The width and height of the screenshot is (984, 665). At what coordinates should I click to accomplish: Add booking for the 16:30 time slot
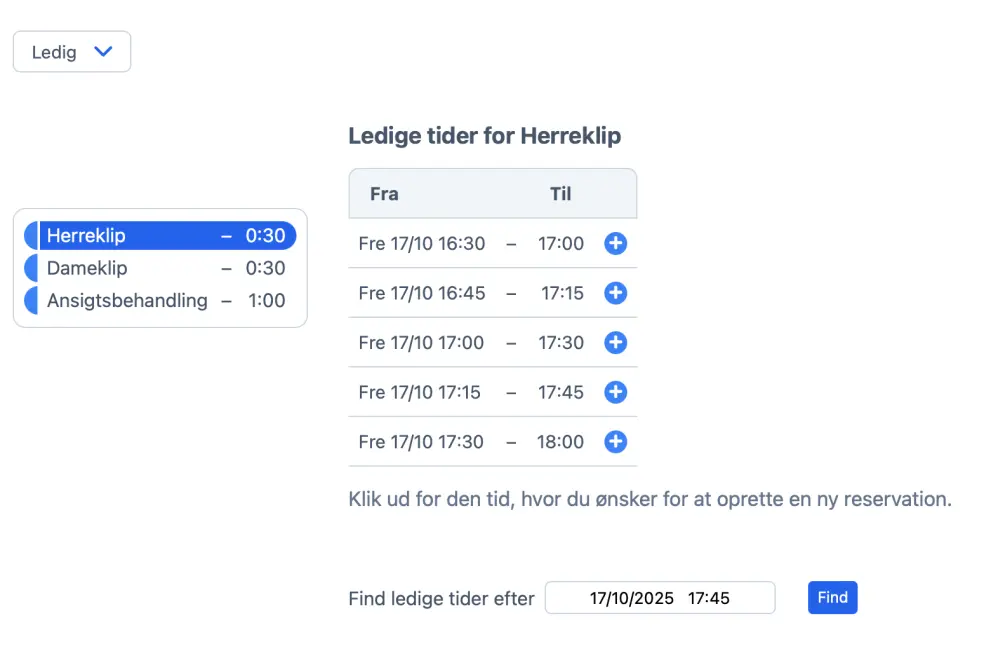[x=615, y=243]
